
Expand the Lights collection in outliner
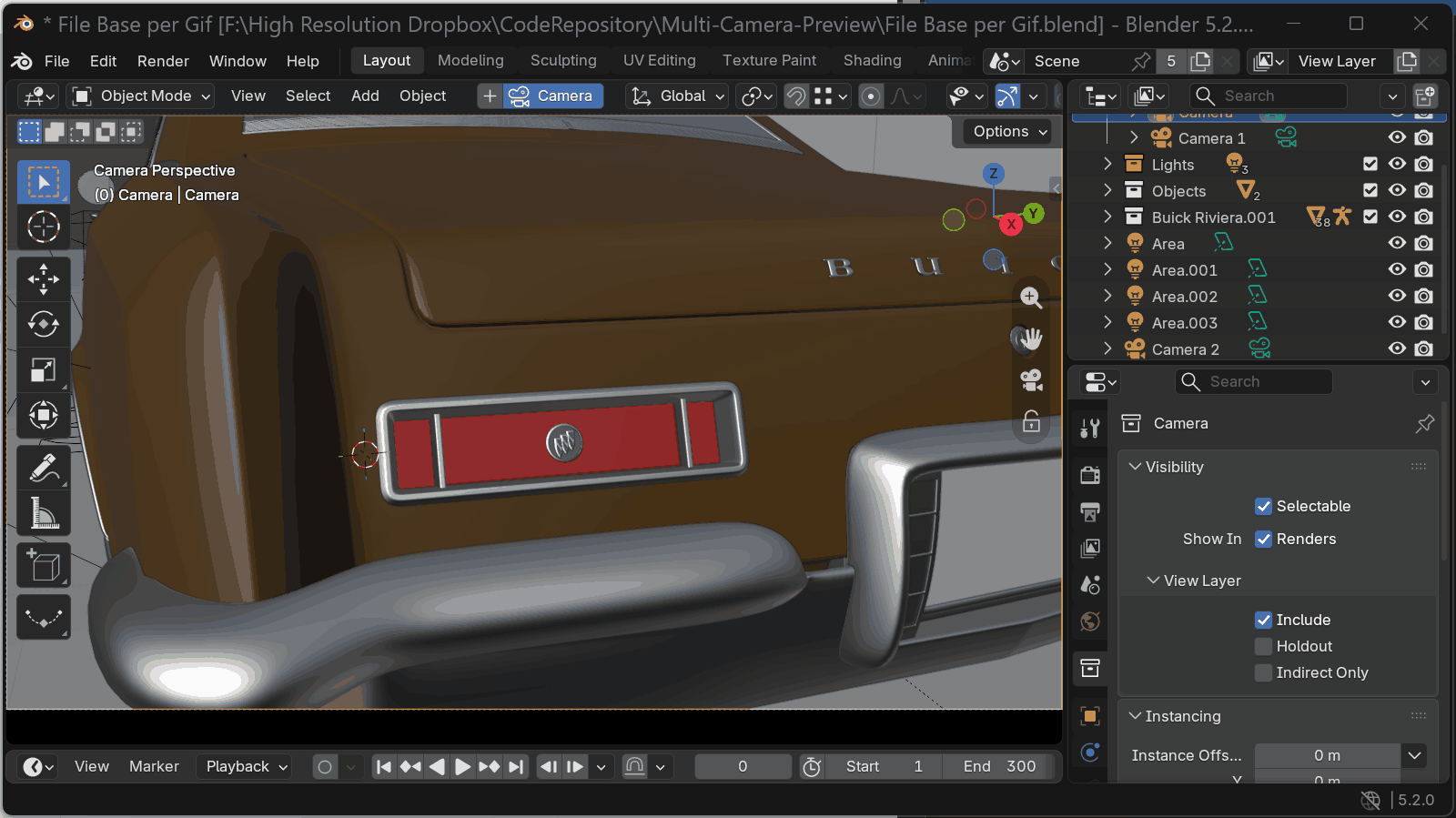[x=1107, y=164]
